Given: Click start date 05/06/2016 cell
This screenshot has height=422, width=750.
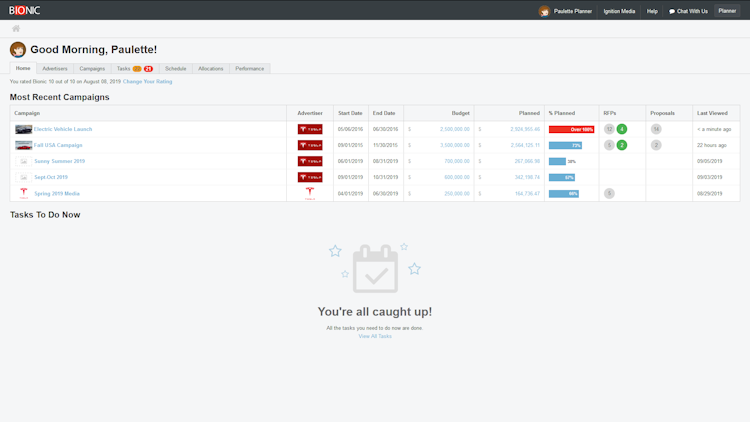Looking at the screenshot, I should (x=350, y=129).
